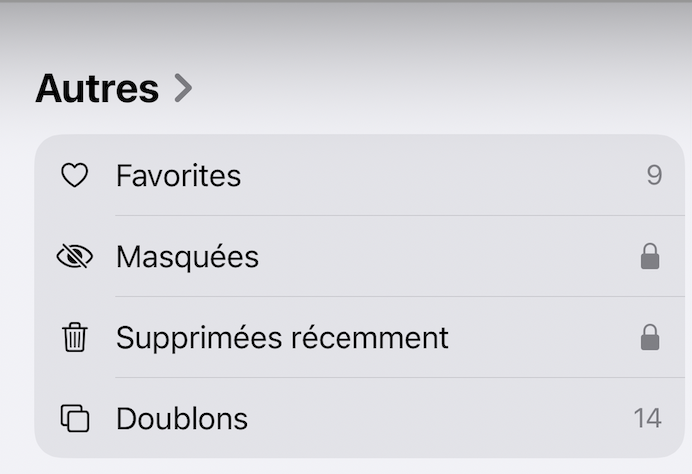Tap the lock on Supprimées récemment row

coord(650,338)
